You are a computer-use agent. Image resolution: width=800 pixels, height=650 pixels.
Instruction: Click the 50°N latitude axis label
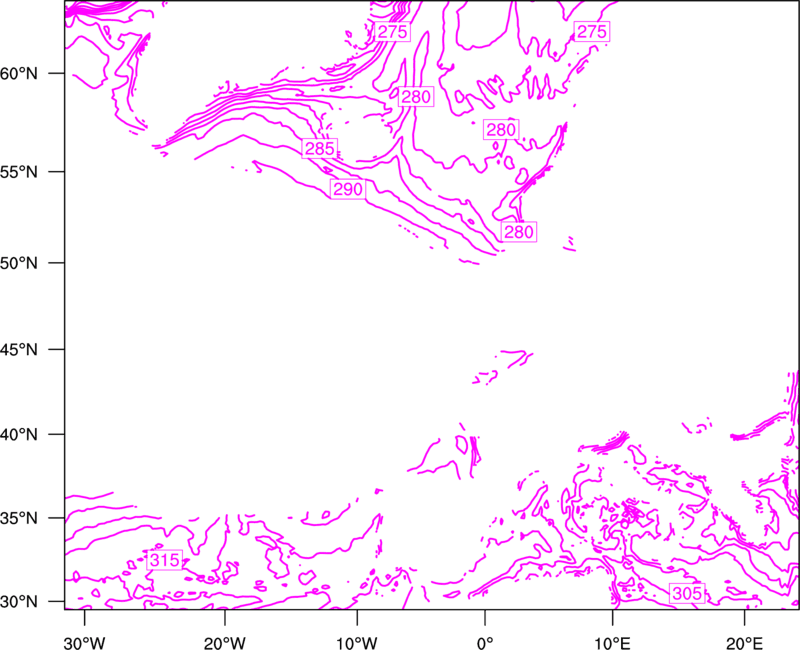[x=19, y=263]
